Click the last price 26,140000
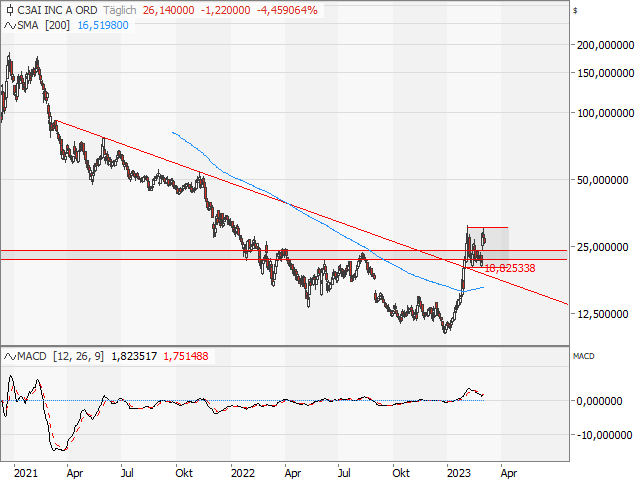This screenshot has height=480, width=640. coord(169,10)
